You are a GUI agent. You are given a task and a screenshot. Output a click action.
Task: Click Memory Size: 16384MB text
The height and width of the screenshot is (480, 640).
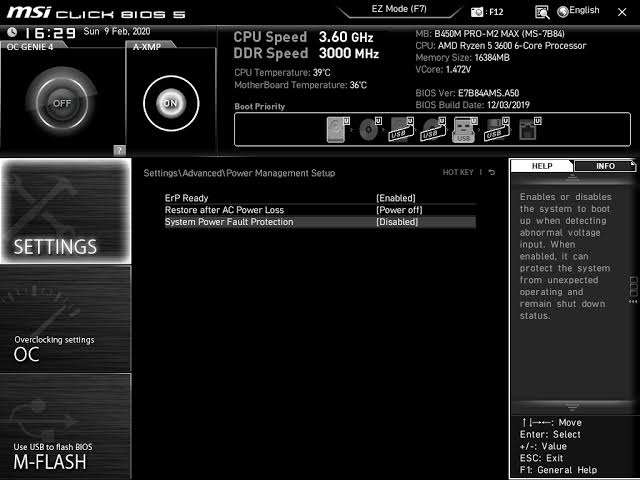[462, 58]
